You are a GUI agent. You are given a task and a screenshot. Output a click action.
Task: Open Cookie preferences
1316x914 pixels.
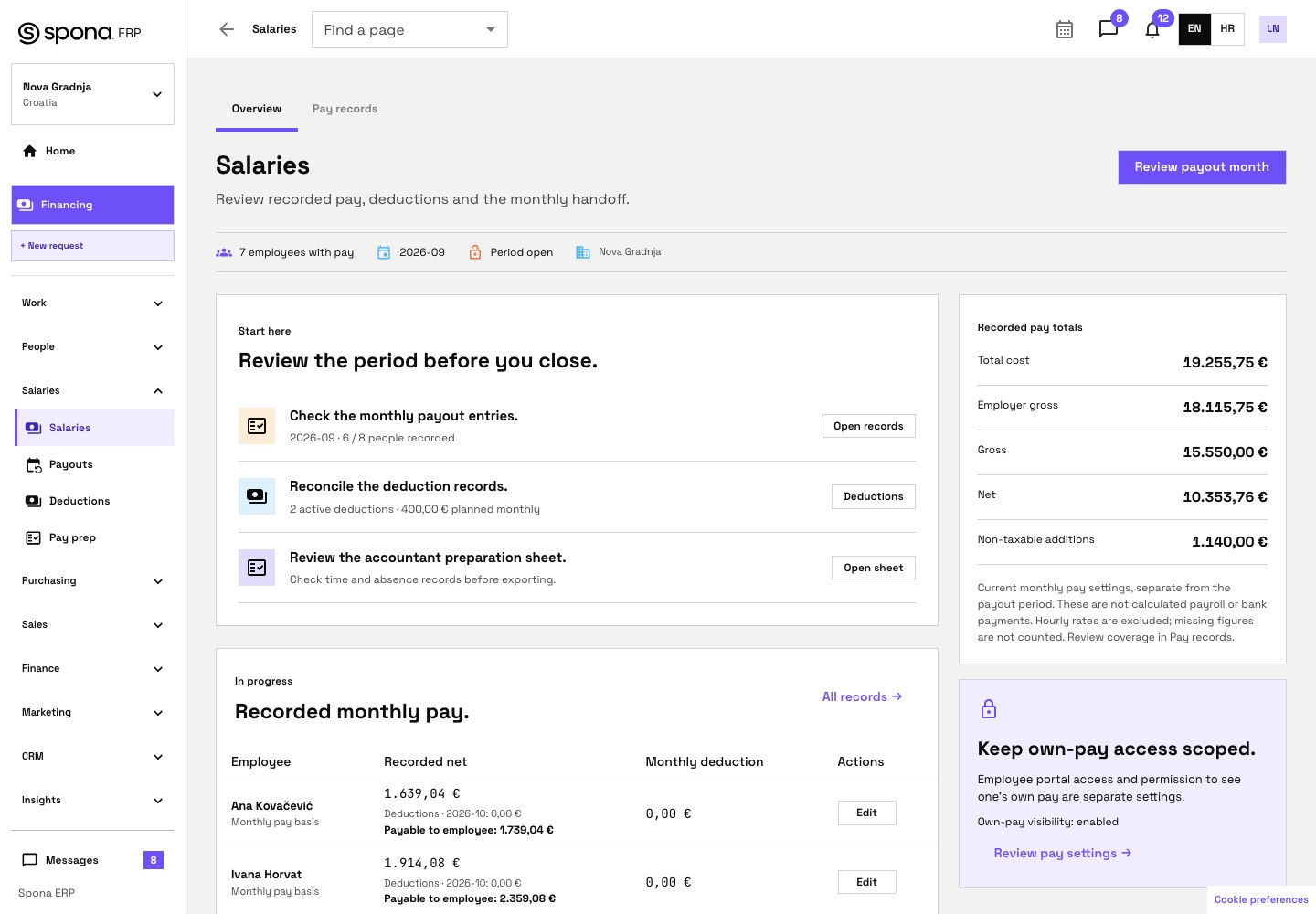coord(1261,899)
